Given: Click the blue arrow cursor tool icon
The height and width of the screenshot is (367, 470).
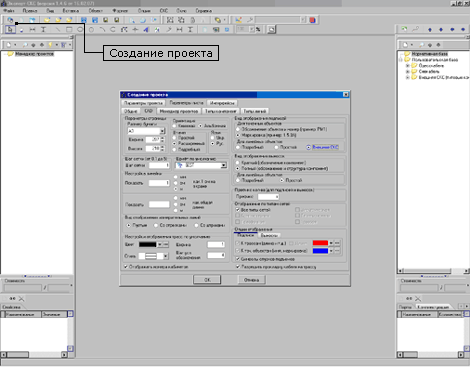Looking at the screenshot, I should [x=146, y=29].
